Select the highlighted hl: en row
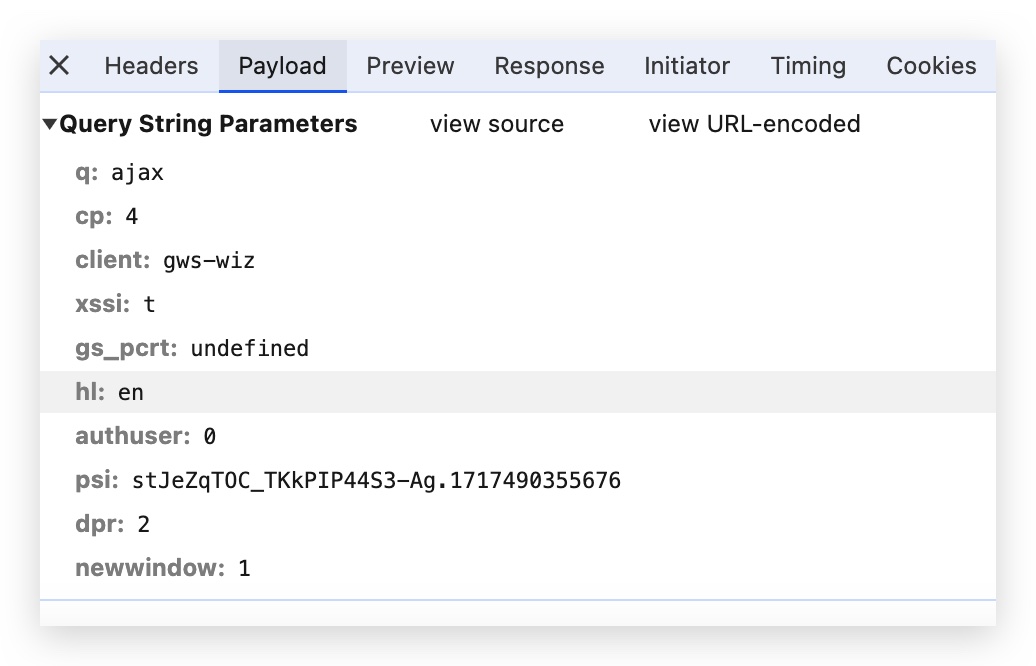This screenshot has height=666, width=1036. pos(110,393)
